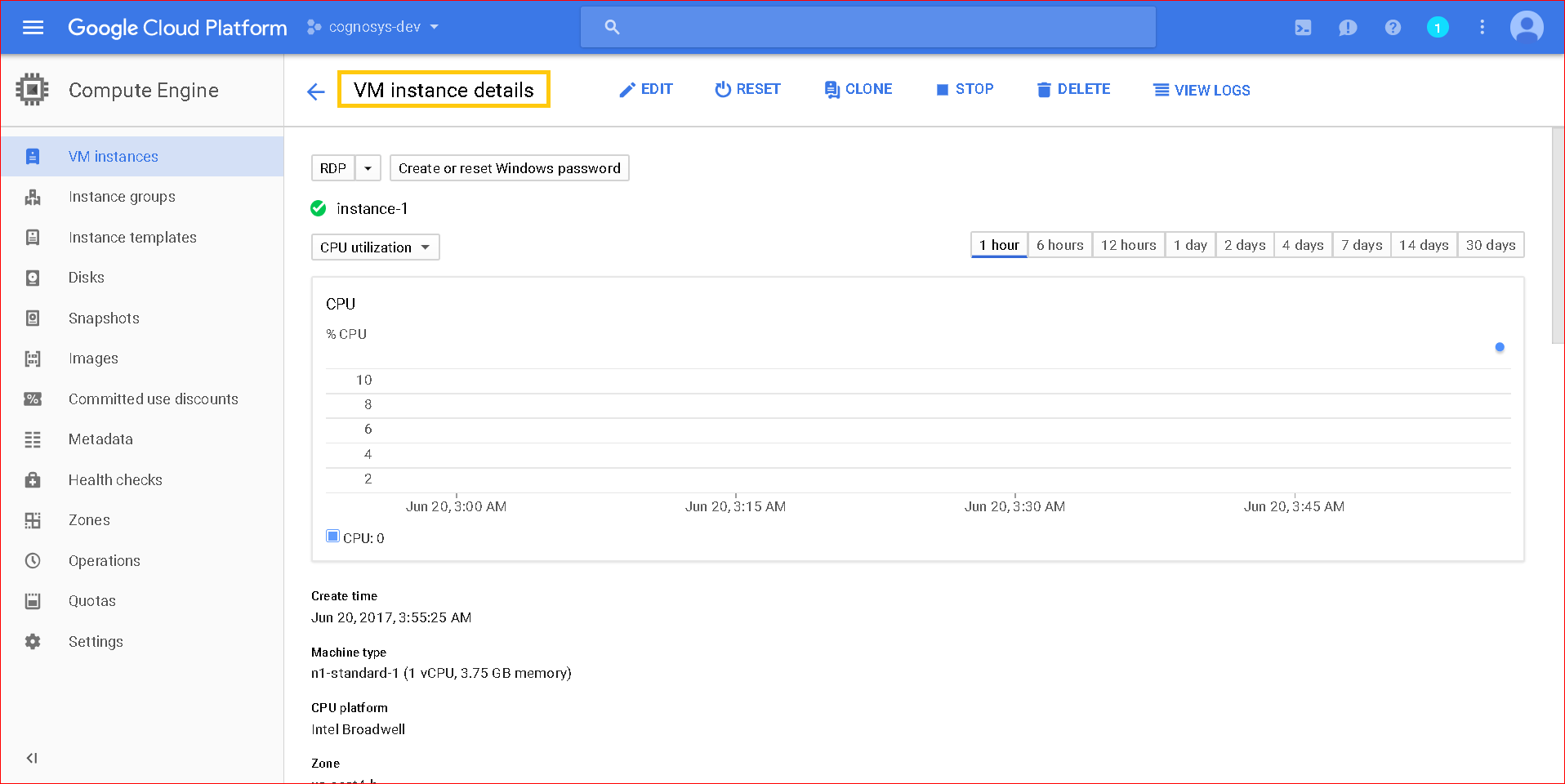This screenshot has width=1565, height=784.
Task: Click the send feedback icon
Action: click(1348, 28)
